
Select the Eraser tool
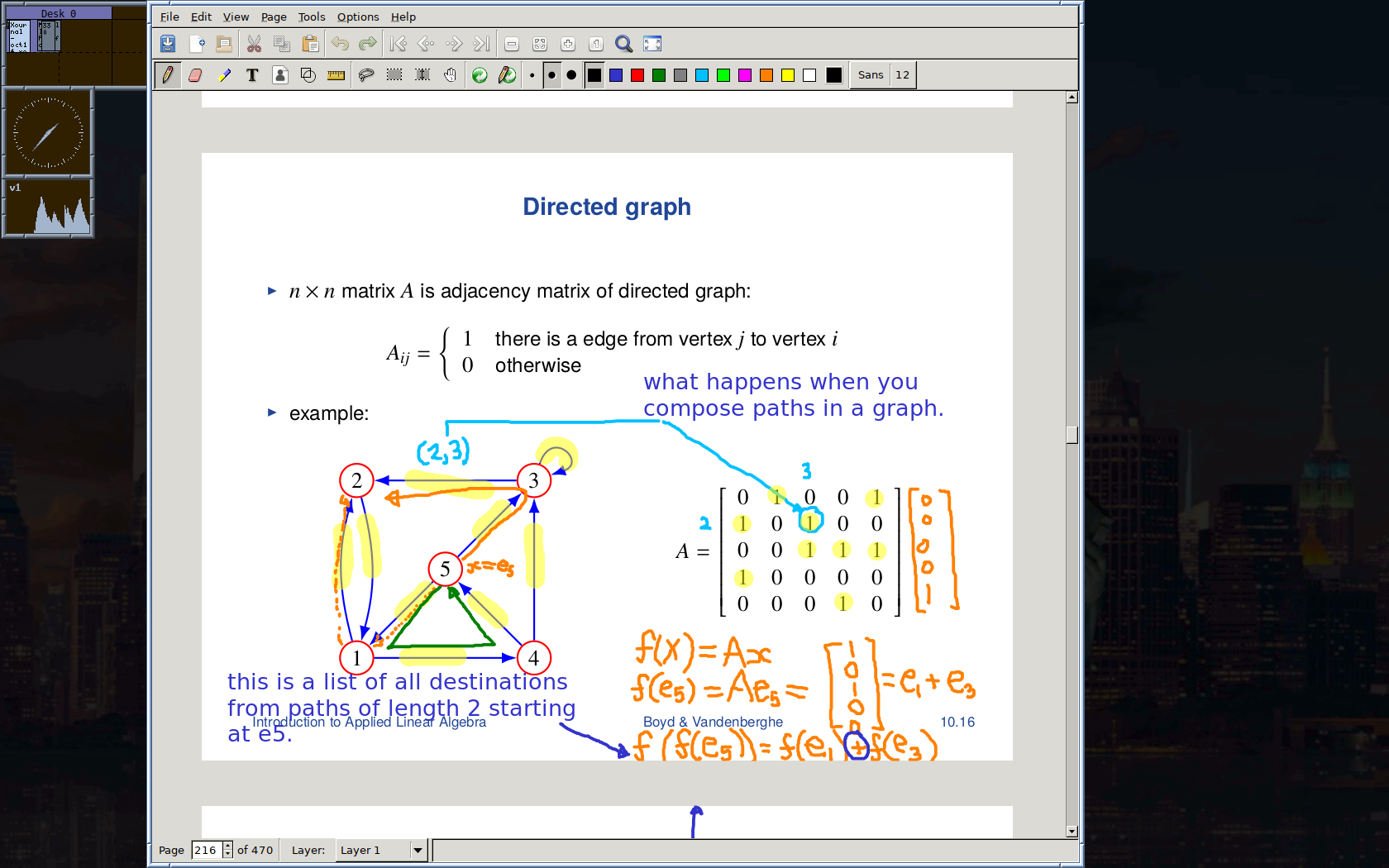point(196,75)
